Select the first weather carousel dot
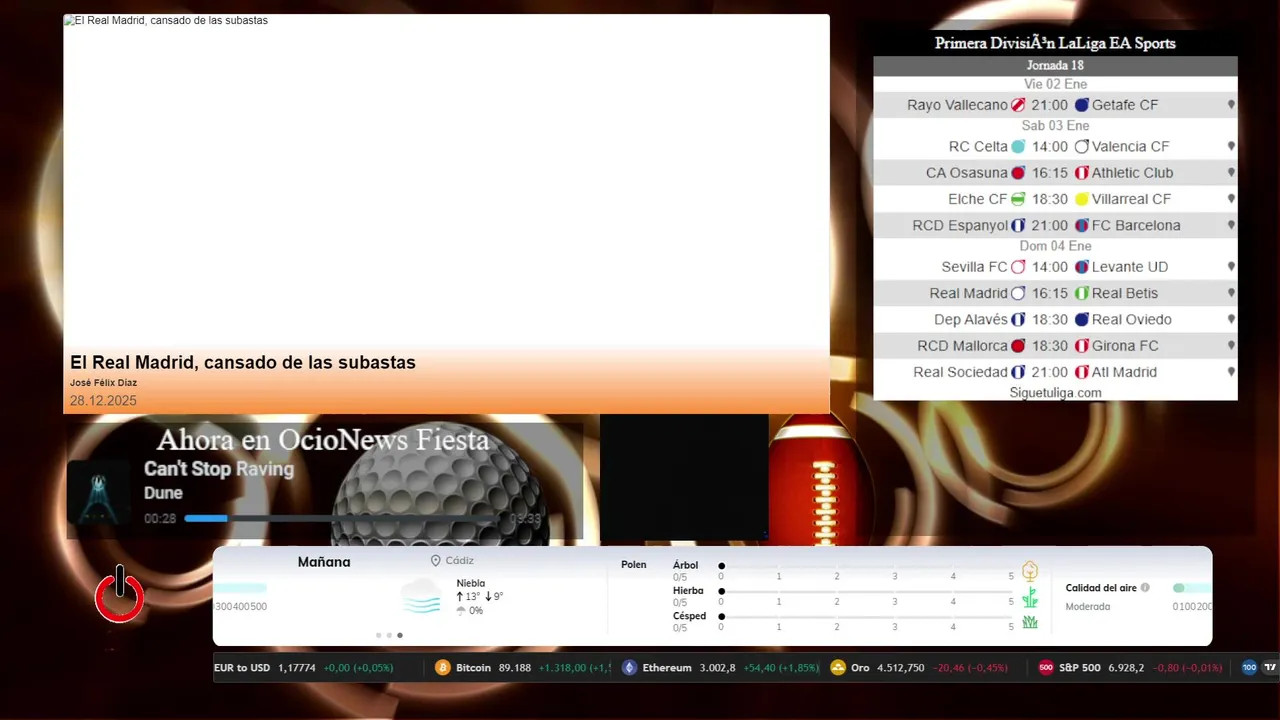The height and width of the screenshot is (720, 1280). click(378, 635)
